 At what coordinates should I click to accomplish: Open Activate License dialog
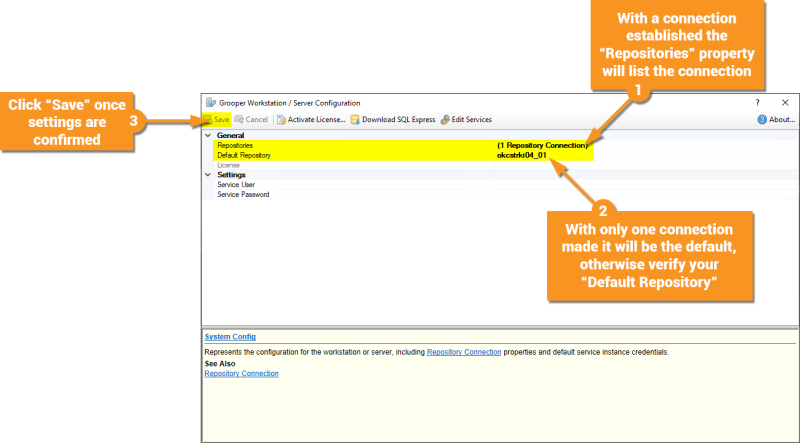click(311, 119)
